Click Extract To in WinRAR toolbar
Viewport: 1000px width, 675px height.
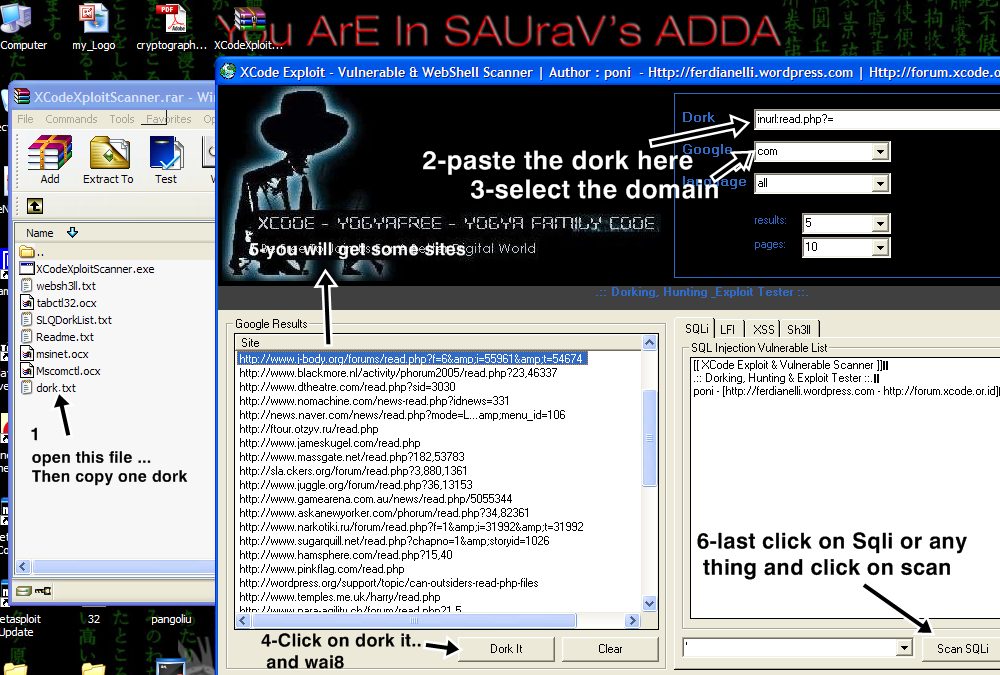click(108, 160)
